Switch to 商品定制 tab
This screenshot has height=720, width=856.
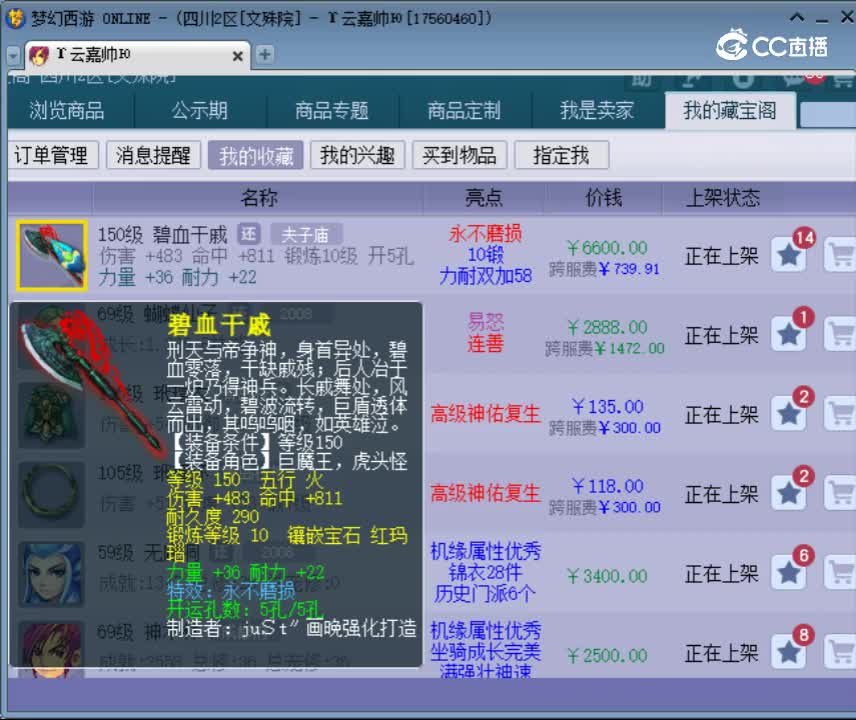464,111
